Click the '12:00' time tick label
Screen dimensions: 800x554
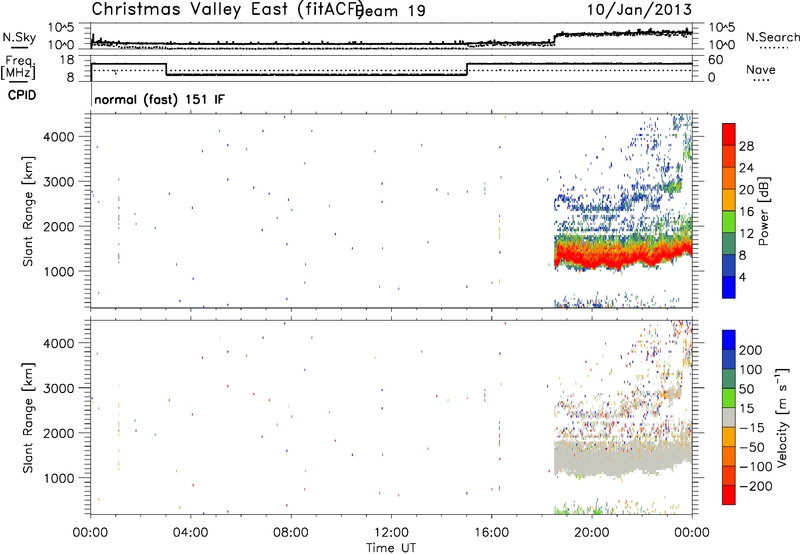click(391, 533)
